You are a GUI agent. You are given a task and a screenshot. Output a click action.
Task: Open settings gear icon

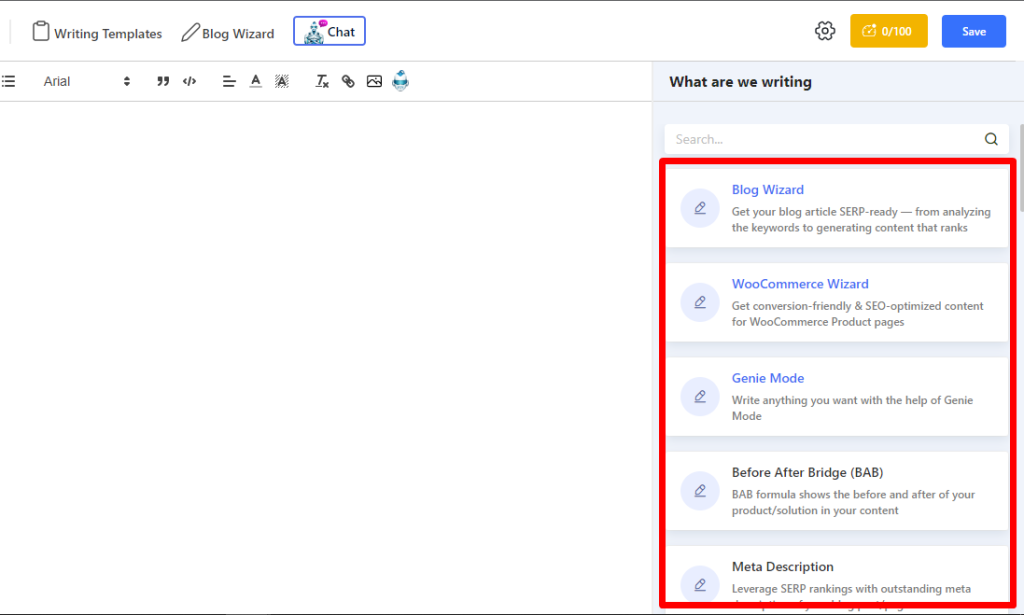pyautogui.click(x=825, y=31)
